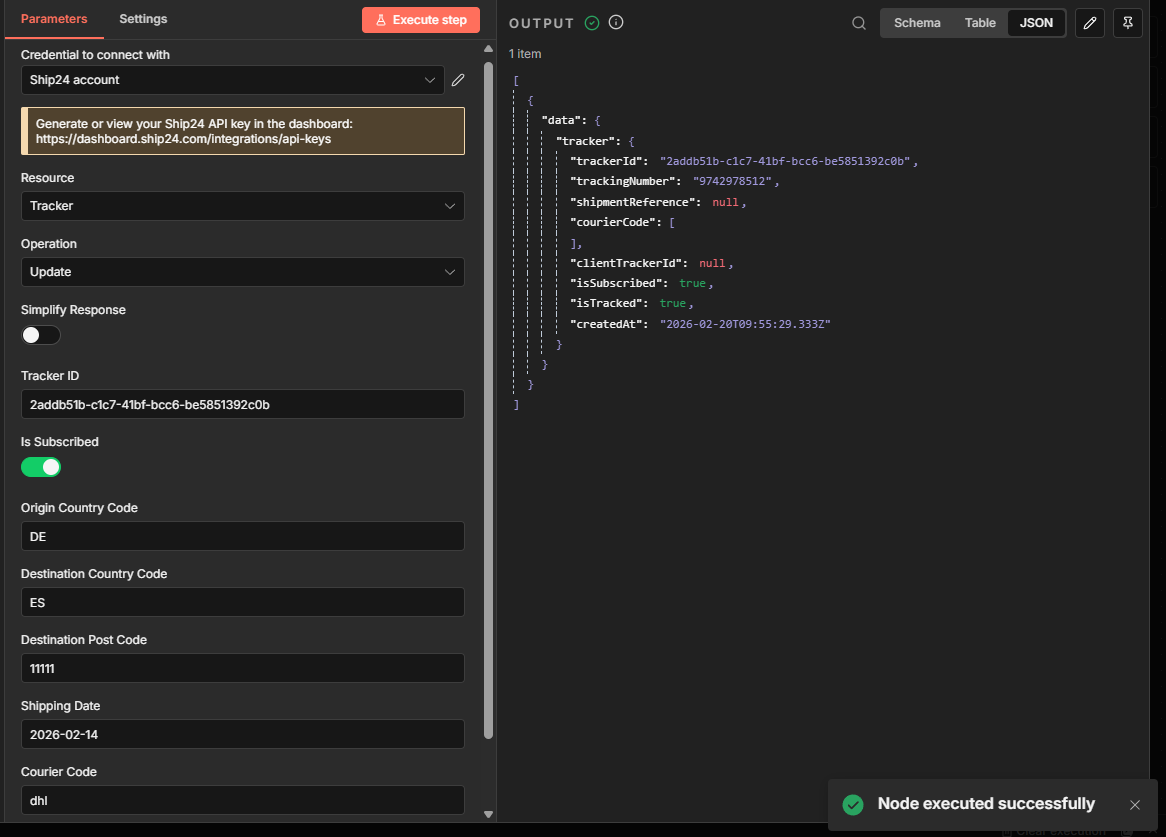
Task: Switch to the Parameters tab
Action: click(54, 19)
